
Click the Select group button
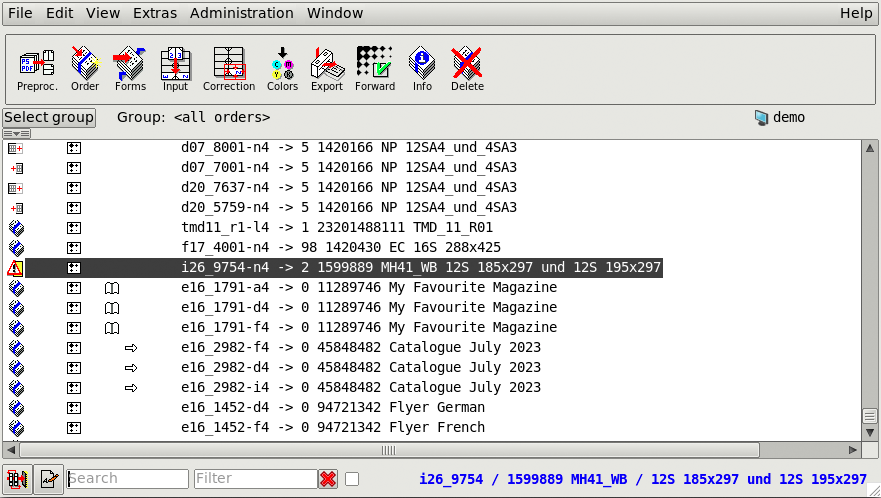(49, 117)
